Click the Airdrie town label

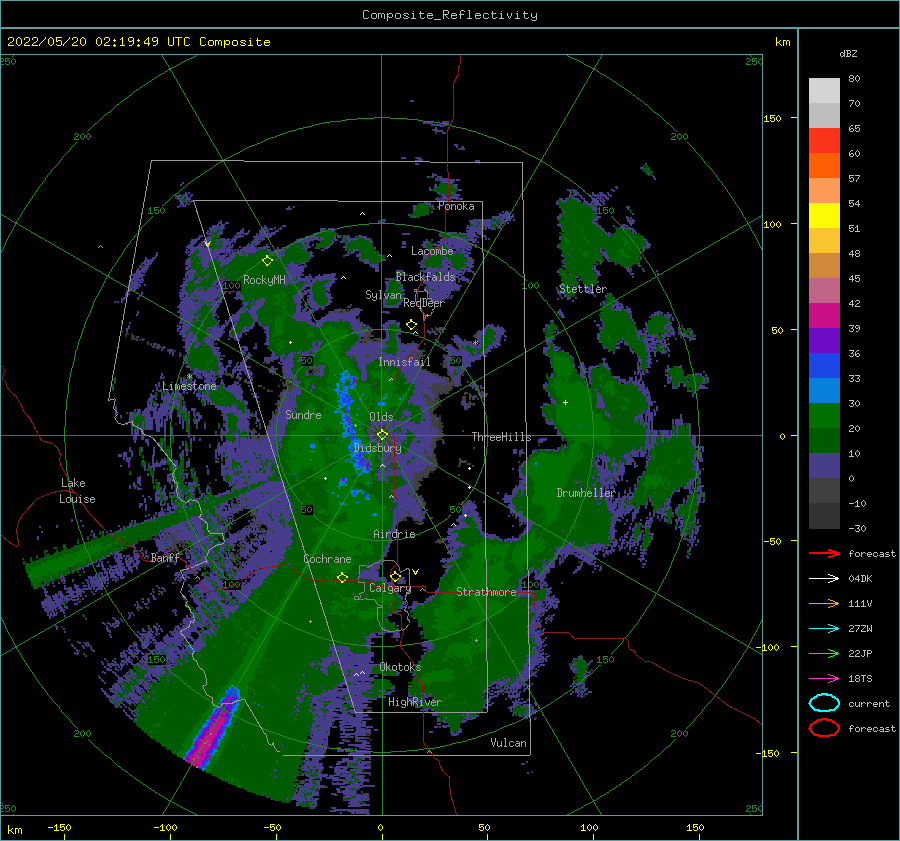click(x=394, y=534)
